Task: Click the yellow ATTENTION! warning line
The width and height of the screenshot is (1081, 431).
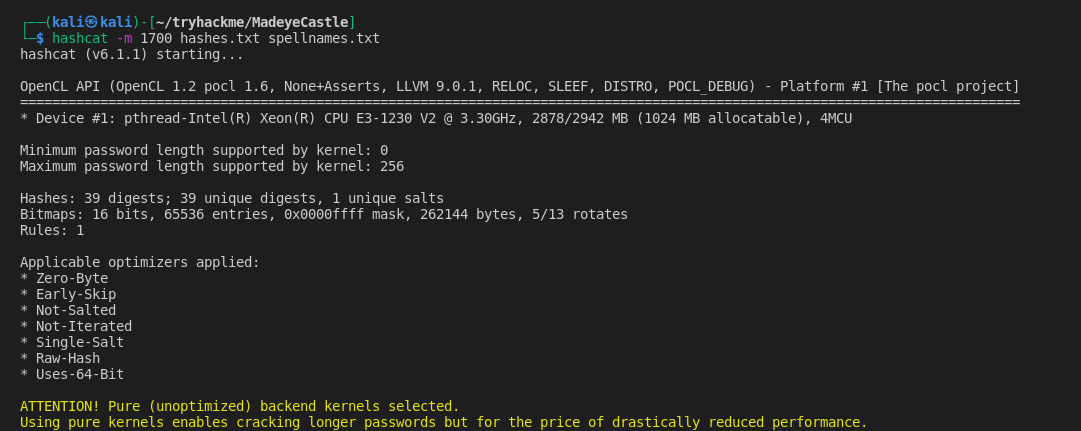Action: tap(240, 406)
